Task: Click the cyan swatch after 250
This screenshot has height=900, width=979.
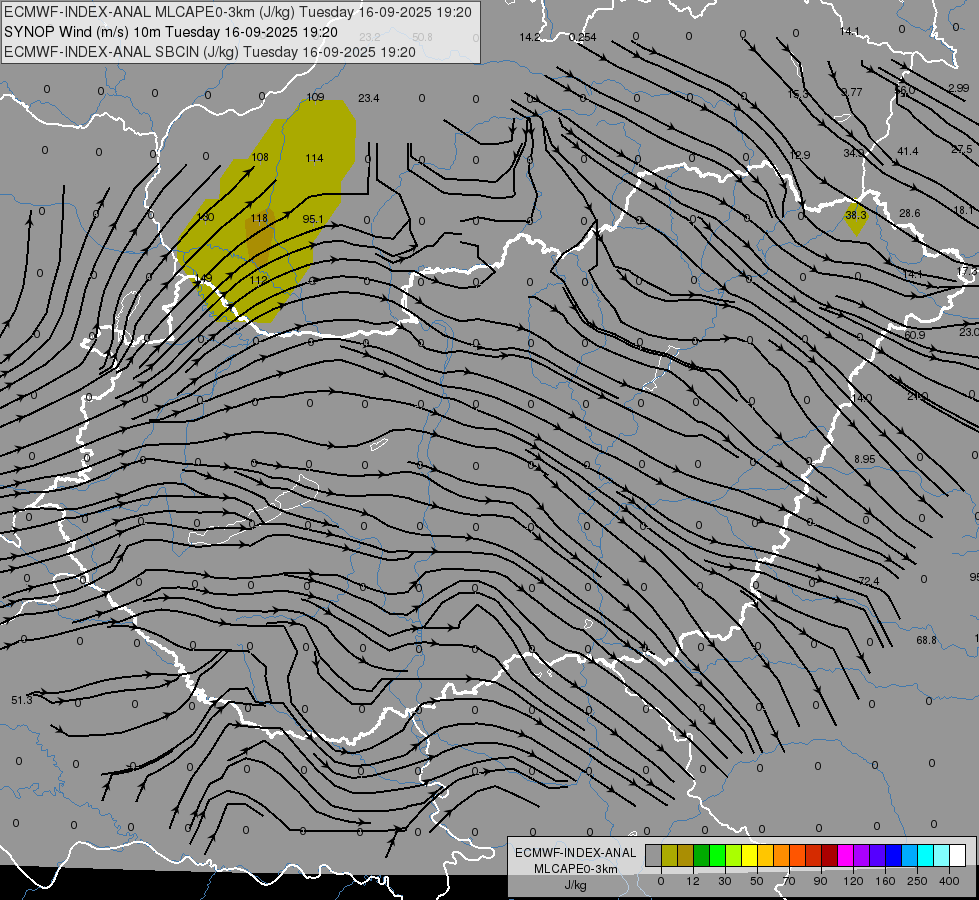Action: 925,855
